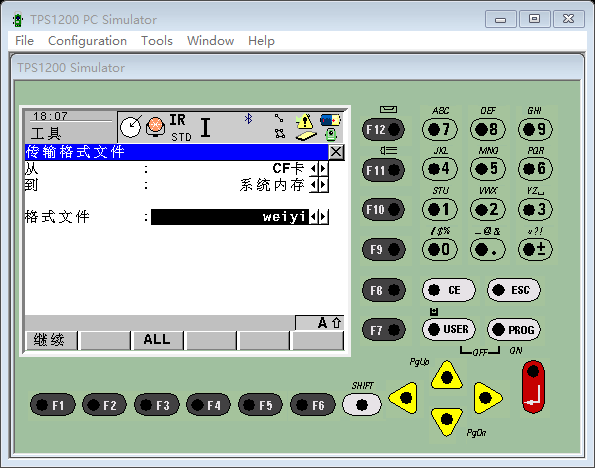This screenshot has height=468, width=595.
Task: Click the F6 key below the screen
Action: 313,405
